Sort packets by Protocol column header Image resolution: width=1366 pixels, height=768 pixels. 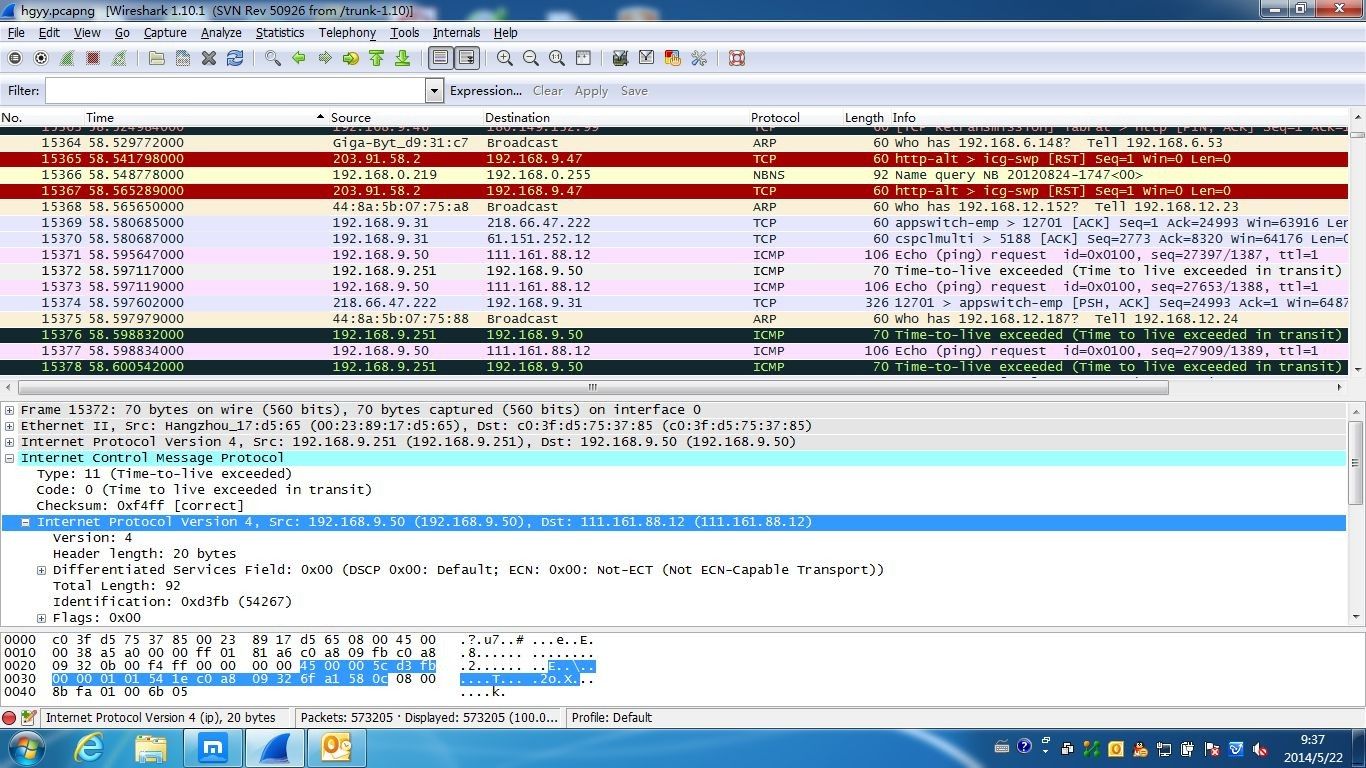[x=775, y=118]
